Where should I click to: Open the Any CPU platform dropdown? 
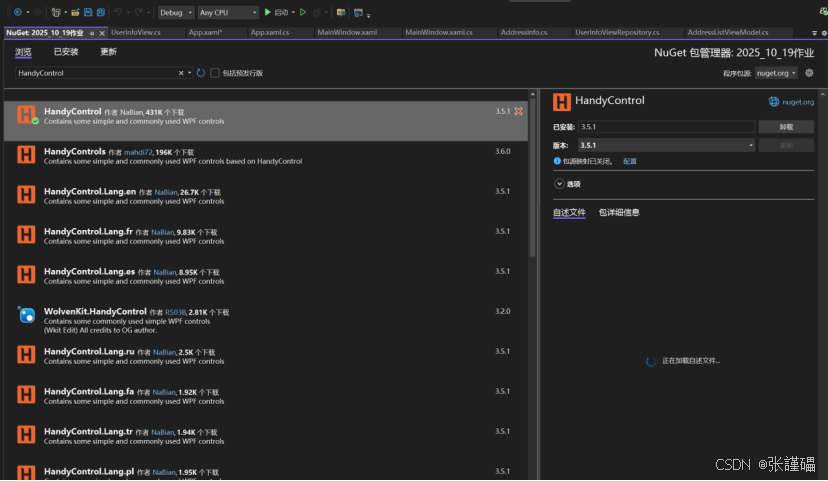pyautogui.click(x=228, y=12)
